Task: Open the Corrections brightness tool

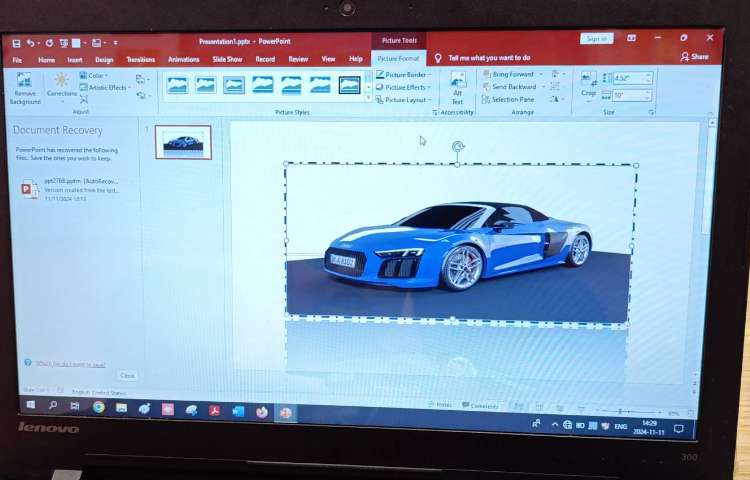Action: [62, 84]
